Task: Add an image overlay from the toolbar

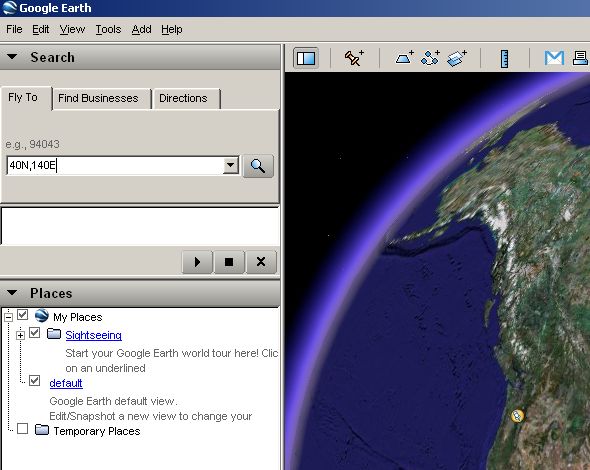Action: (x=457, y=58)
